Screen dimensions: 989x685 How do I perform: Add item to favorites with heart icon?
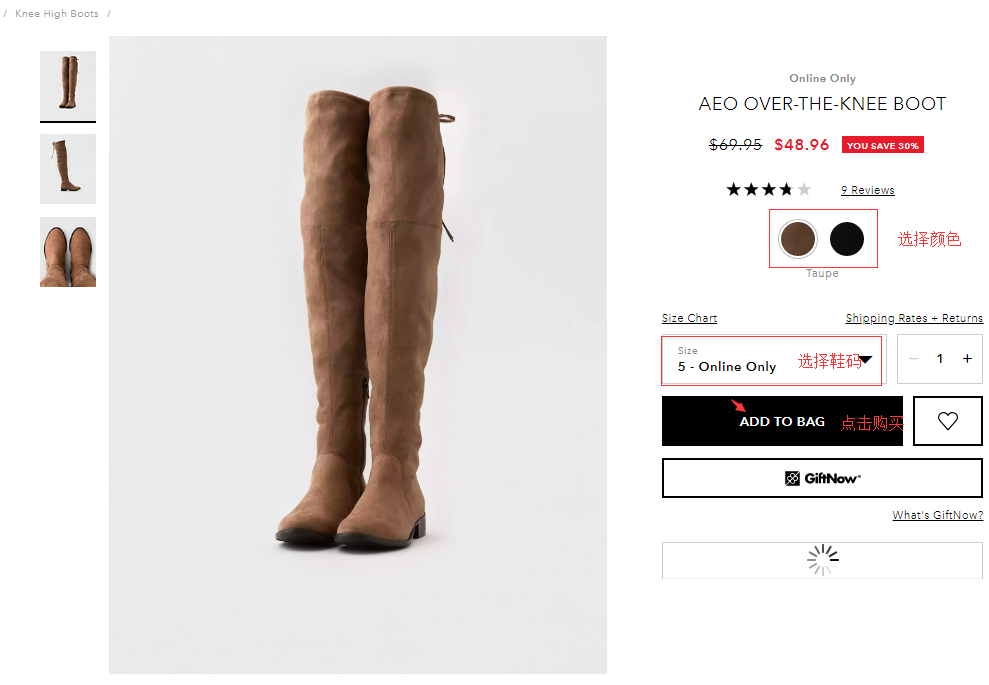point(947,421)
